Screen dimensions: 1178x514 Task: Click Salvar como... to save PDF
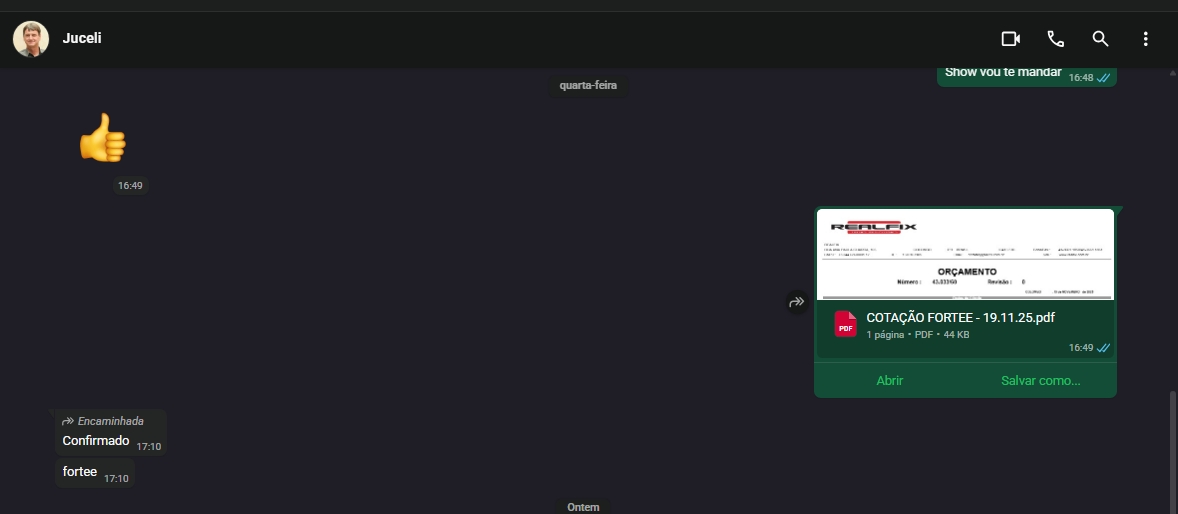[1040, 381]
